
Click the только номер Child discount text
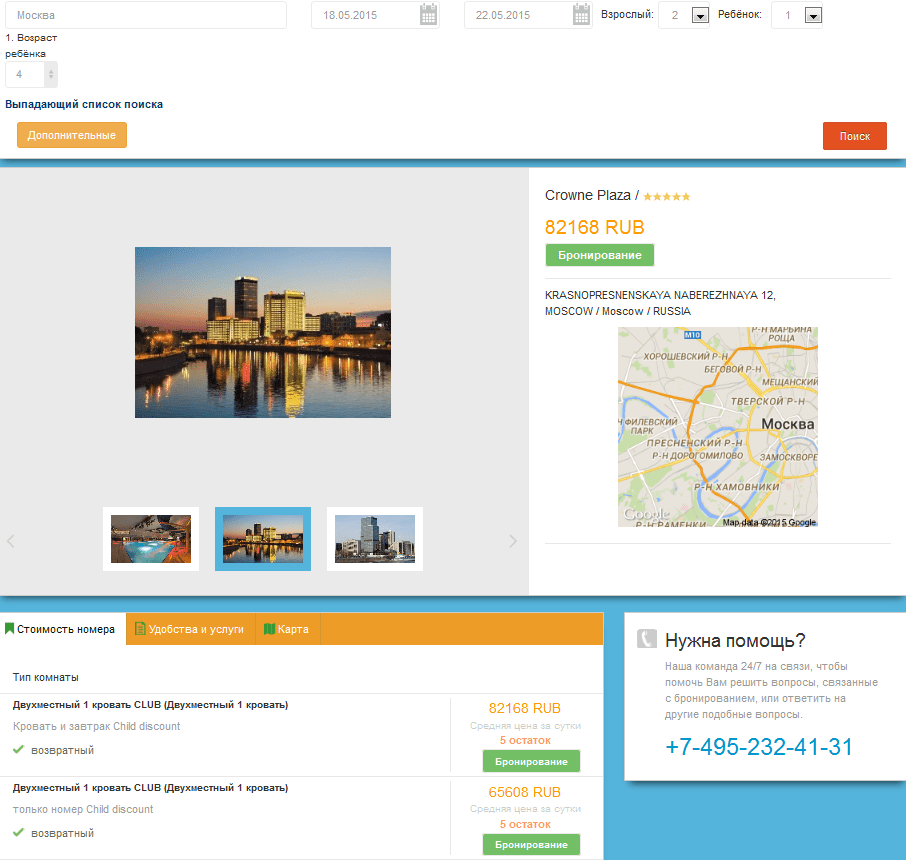click(x=83, y=810)
